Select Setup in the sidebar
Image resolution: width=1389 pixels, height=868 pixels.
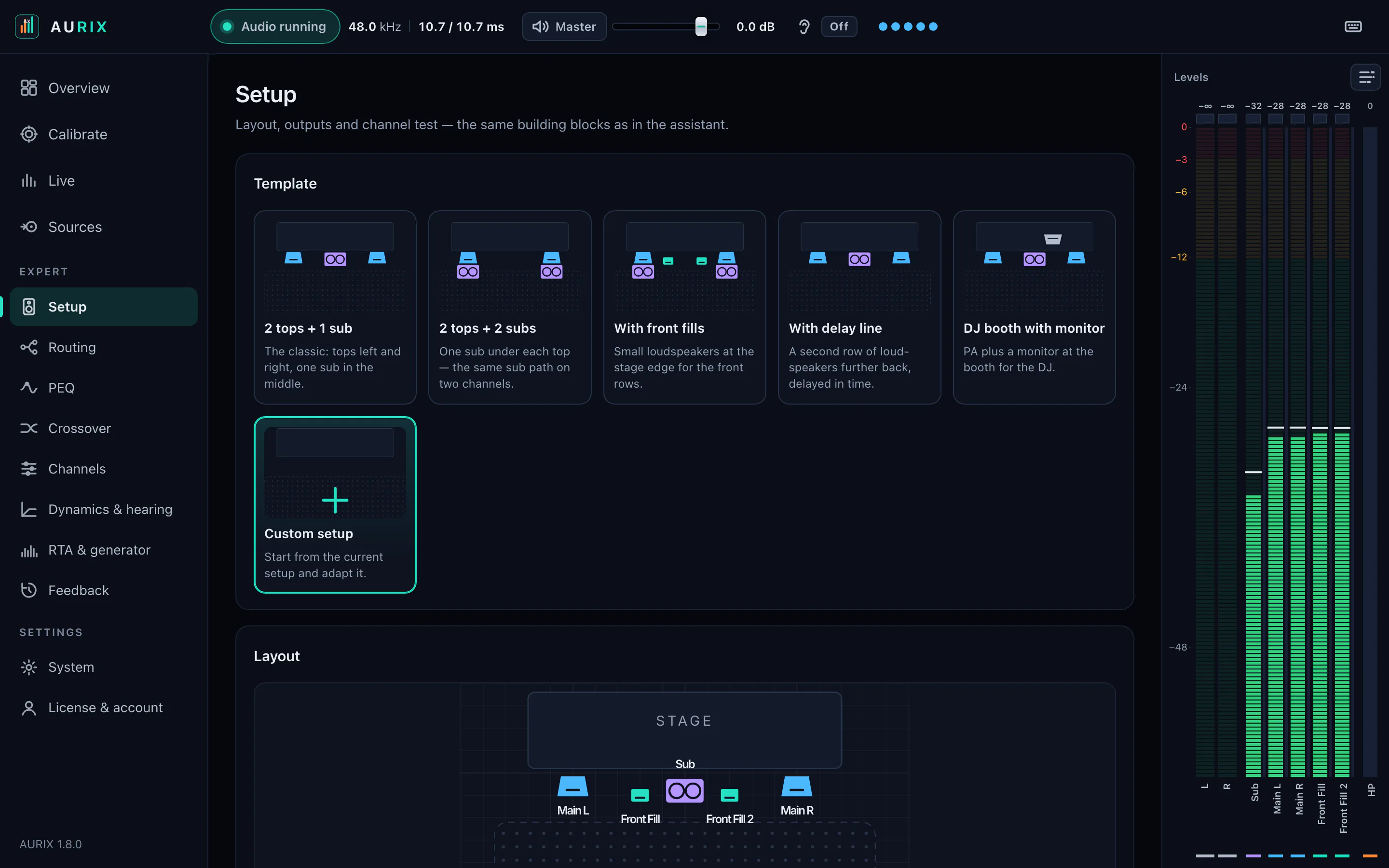click(103, 307)
